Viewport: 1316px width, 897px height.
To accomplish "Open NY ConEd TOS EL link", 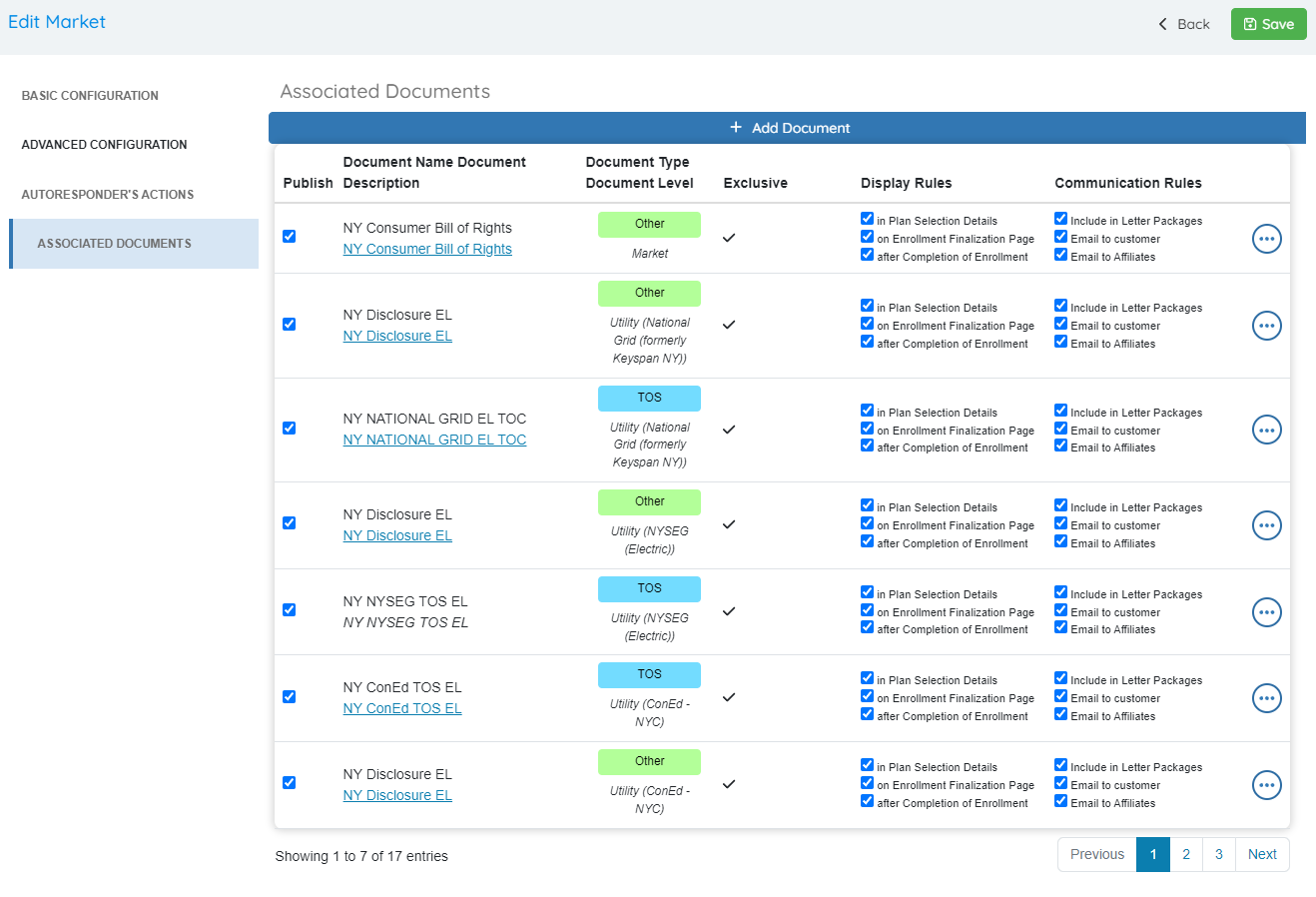I will pos(402,709).
